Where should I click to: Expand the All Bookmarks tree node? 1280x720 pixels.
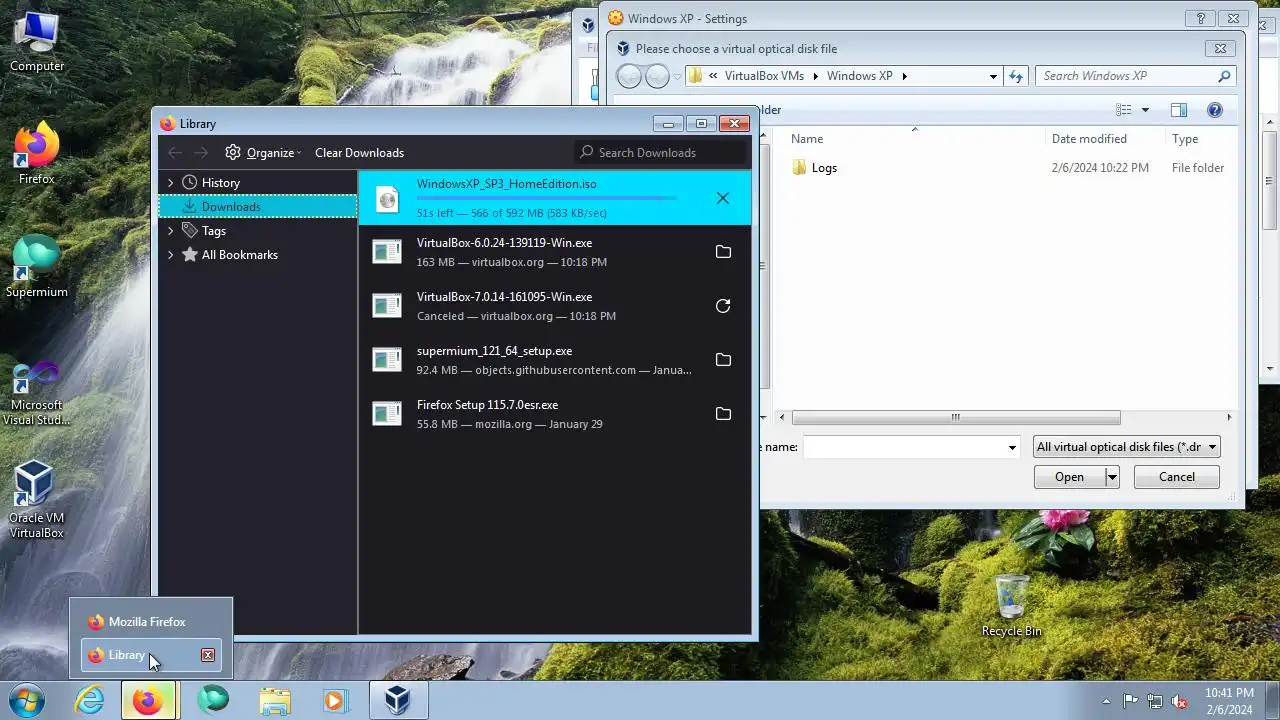point(170,255)
